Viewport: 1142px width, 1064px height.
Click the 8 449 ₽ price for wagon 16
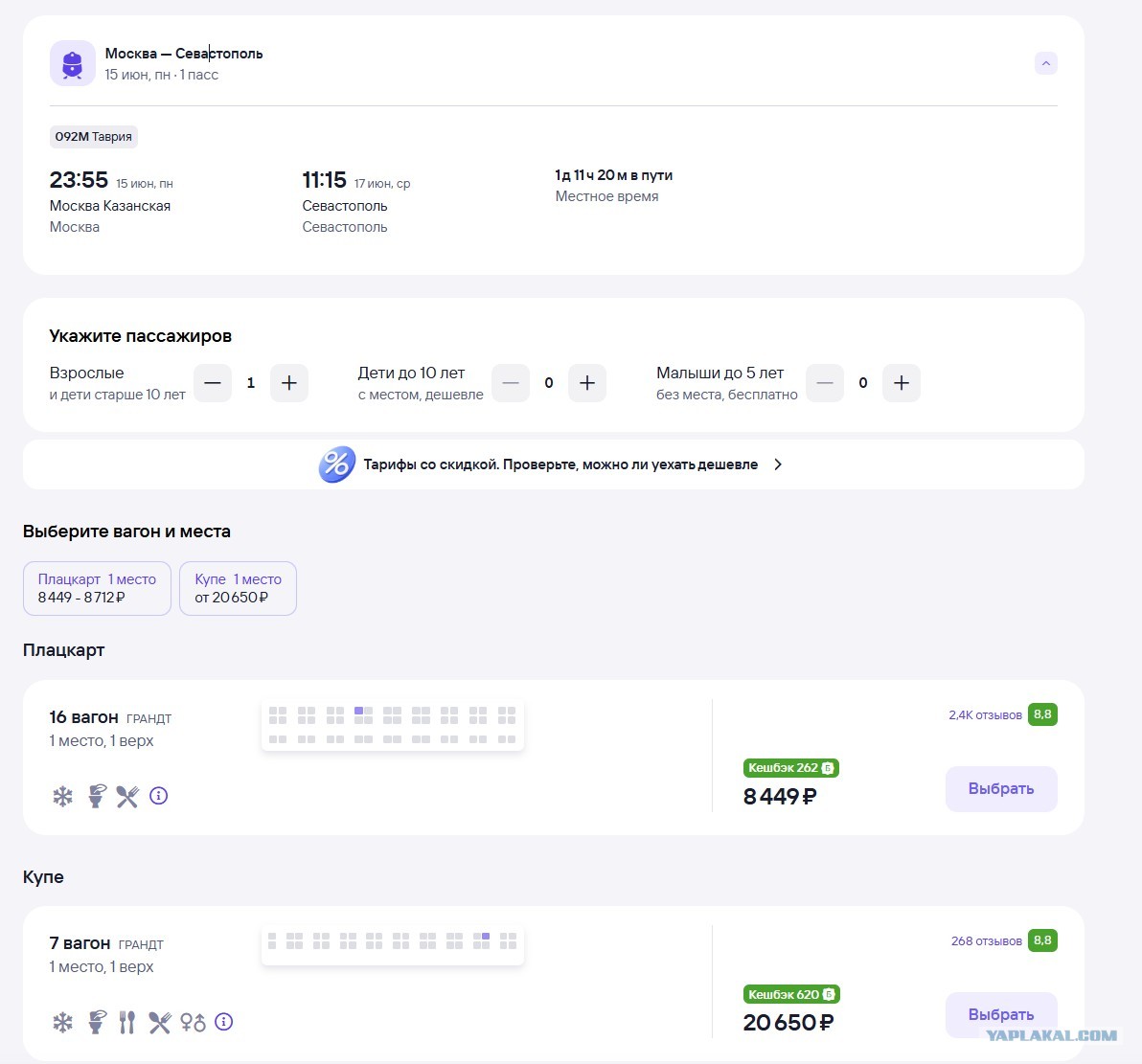780,797
